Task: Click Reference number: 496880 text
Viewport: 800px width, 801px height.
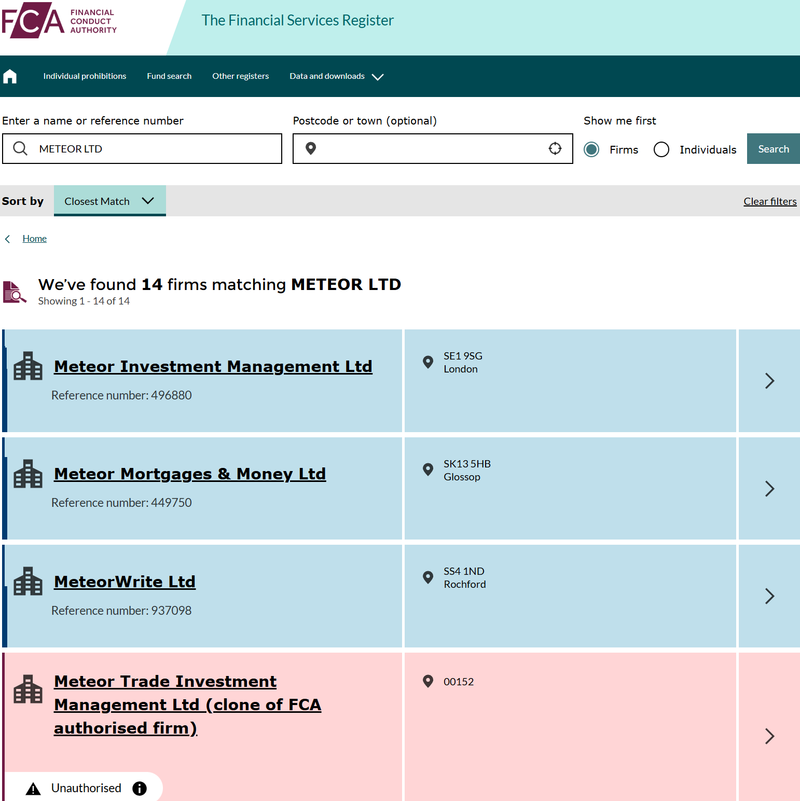Action: tap(122, 395)
